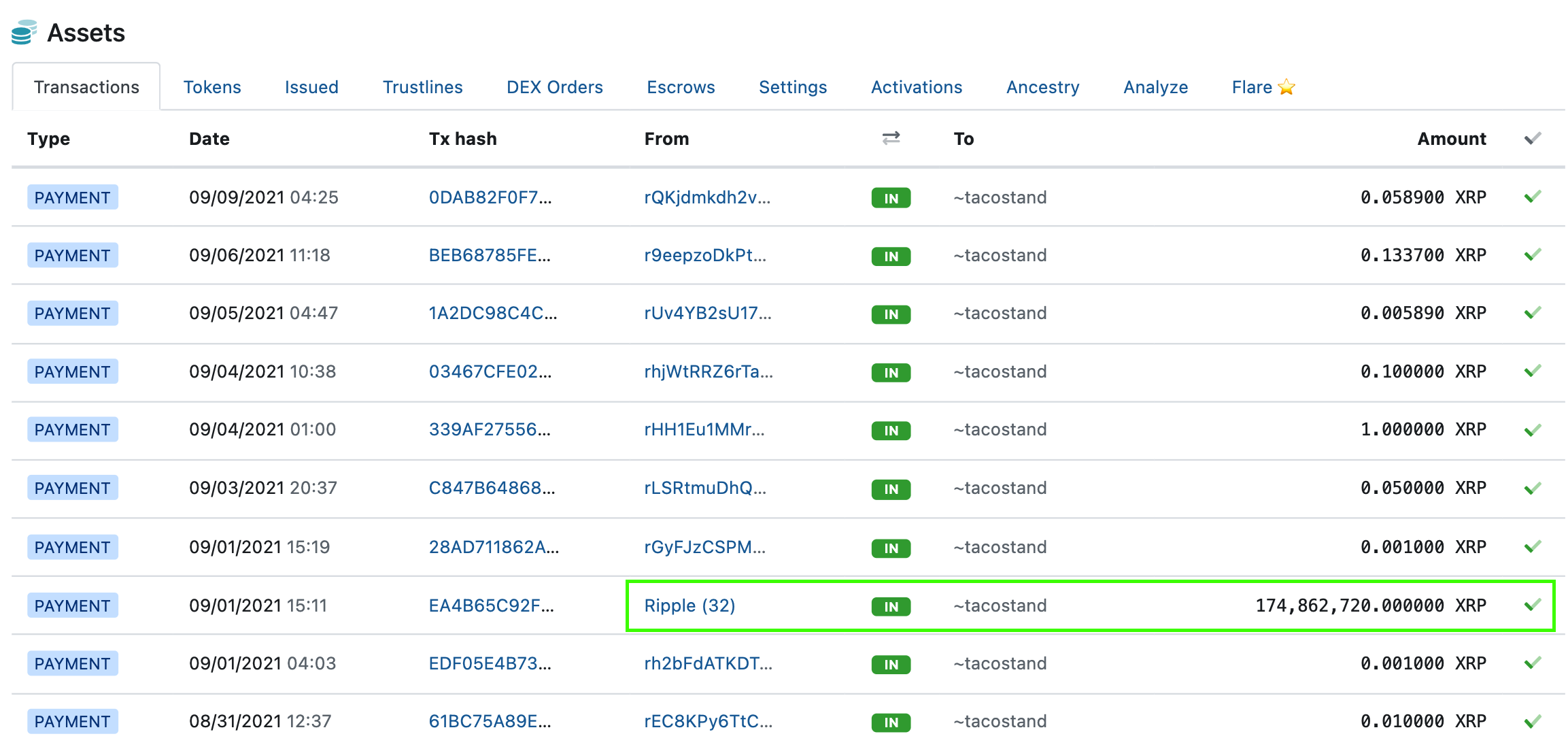Click the PAYMENT badge dated 09/04/2021 10:38

tap(73, 371)
